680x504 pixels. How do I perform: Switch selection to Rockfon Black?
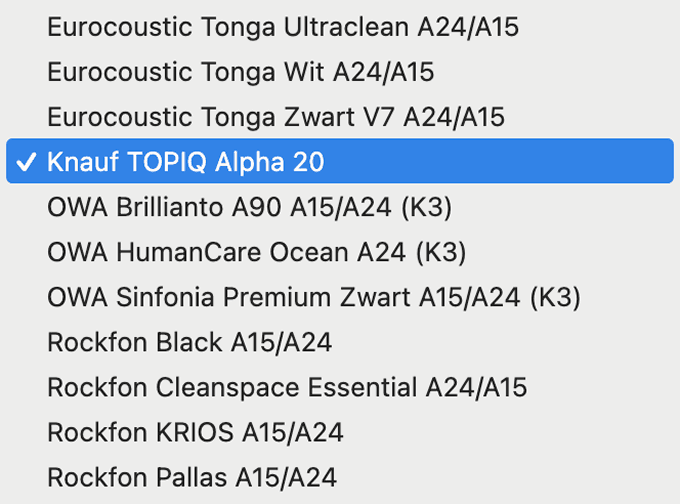coord(189,342)
